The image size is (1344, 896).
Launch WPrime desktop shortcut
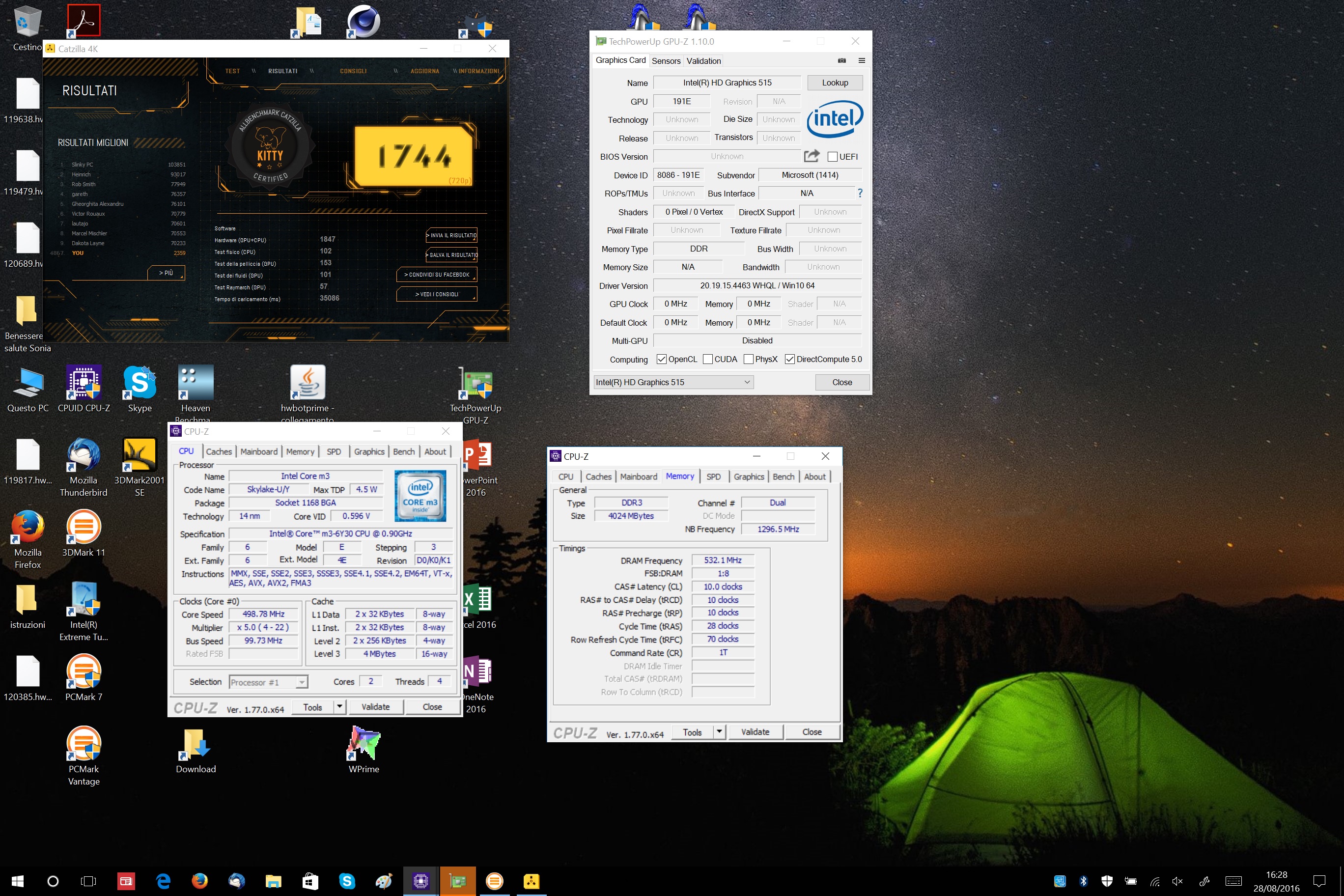pyautogui.click(x=364, y=750)
